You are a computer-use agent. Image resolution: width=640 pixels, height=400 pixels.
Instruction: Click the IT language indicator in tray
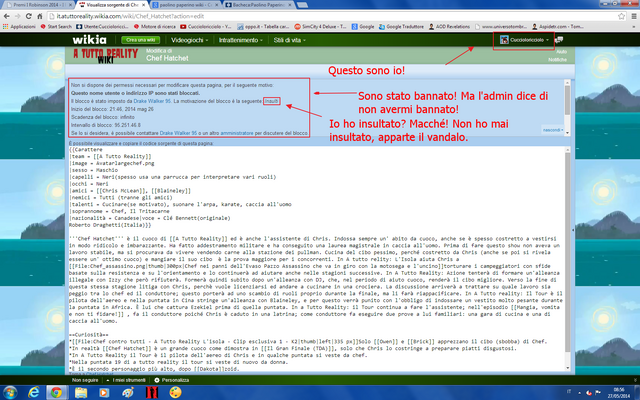point(569,392)
